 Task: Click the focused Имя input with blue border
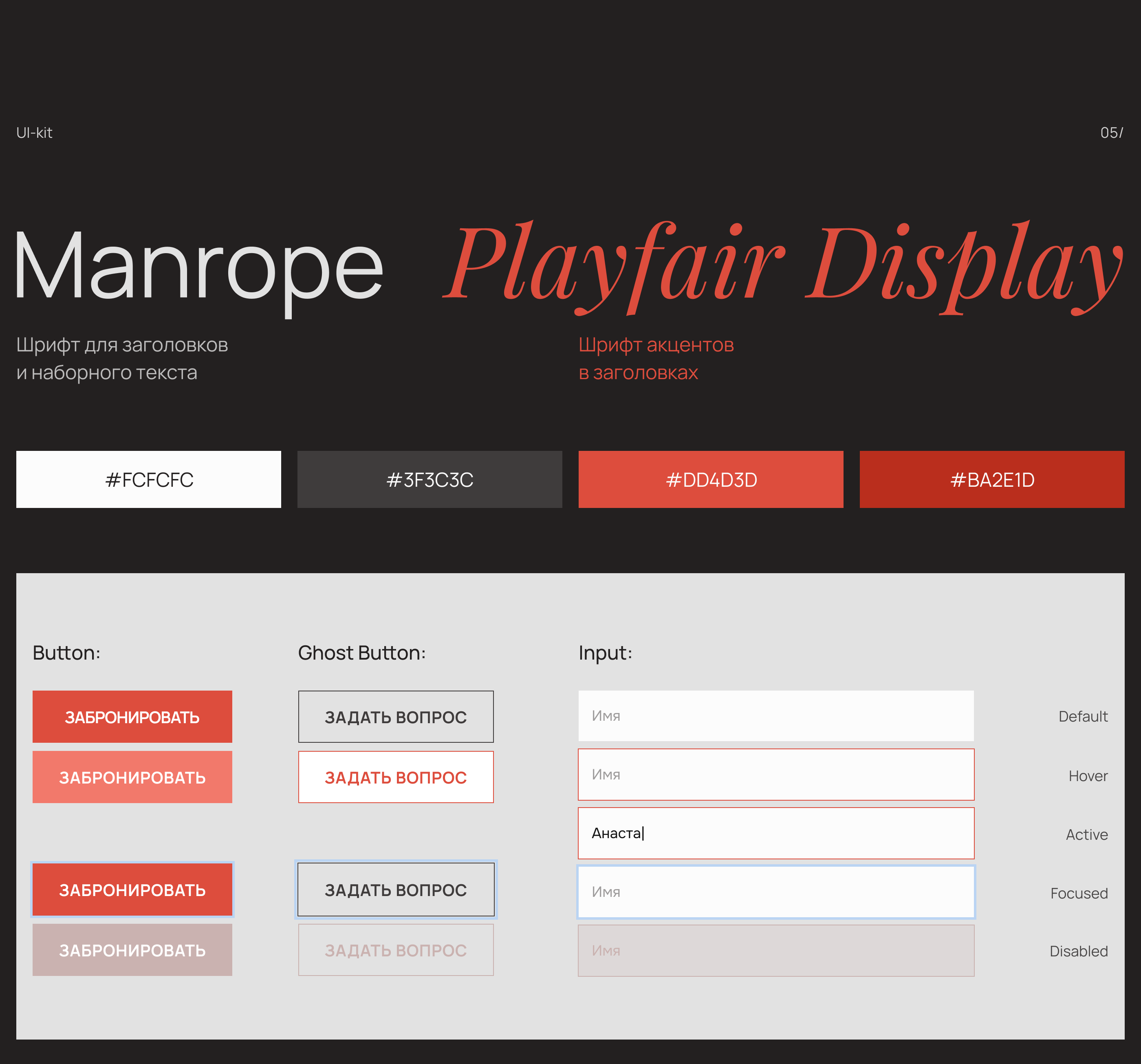pyautogui.click(x=775, y=892)
